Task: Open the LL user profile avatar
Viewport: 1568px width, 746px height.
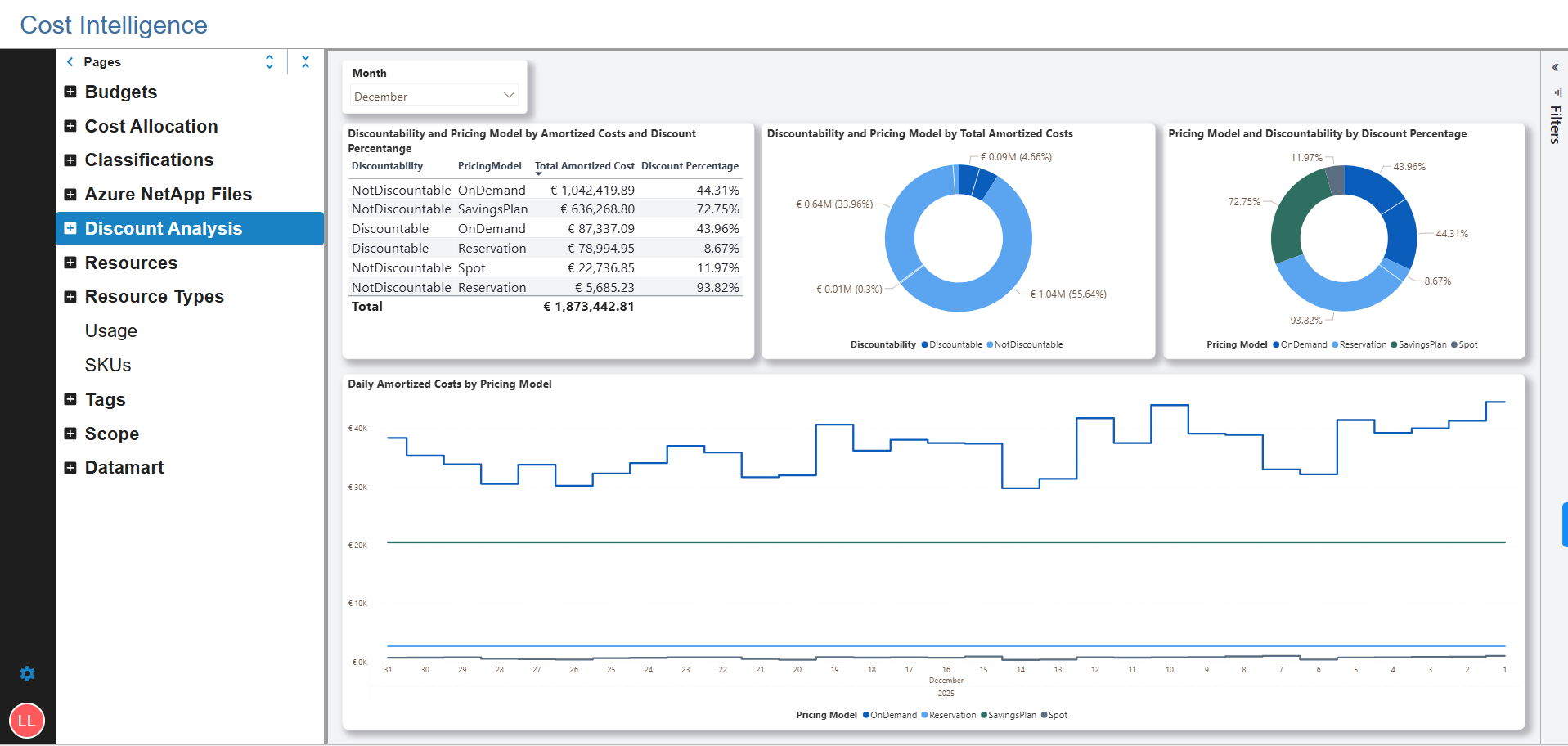Action: 27,721
